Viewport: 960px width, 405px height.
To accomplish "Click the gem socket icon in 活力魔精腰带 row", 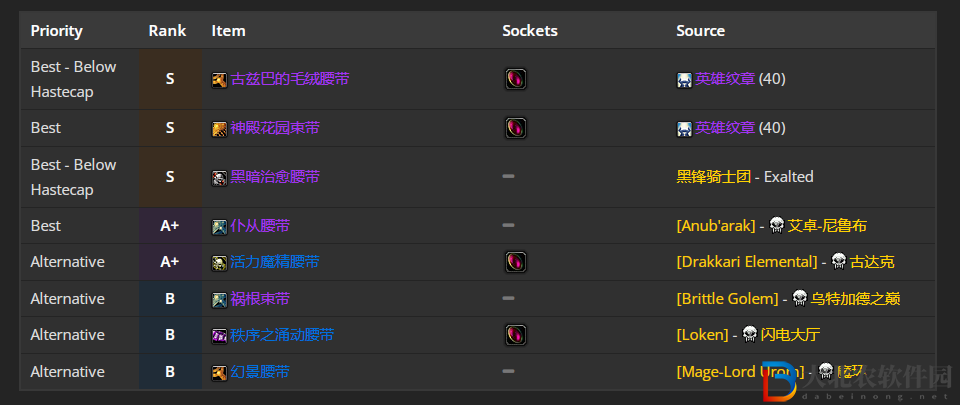I will pyautogui.click(x=516, y=262).
